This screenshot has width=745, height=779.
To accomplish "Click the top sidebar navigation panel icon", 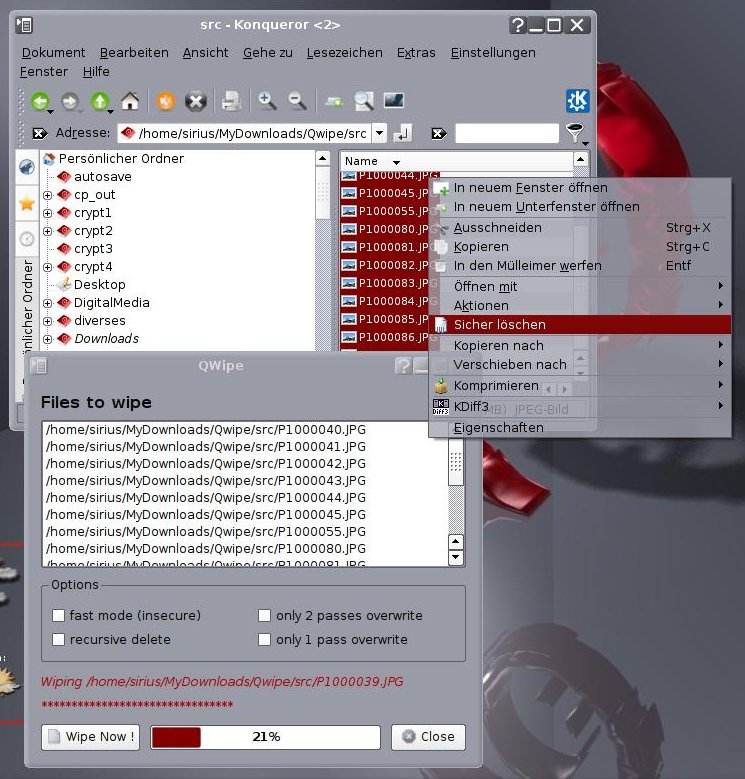I will [27, 167].
